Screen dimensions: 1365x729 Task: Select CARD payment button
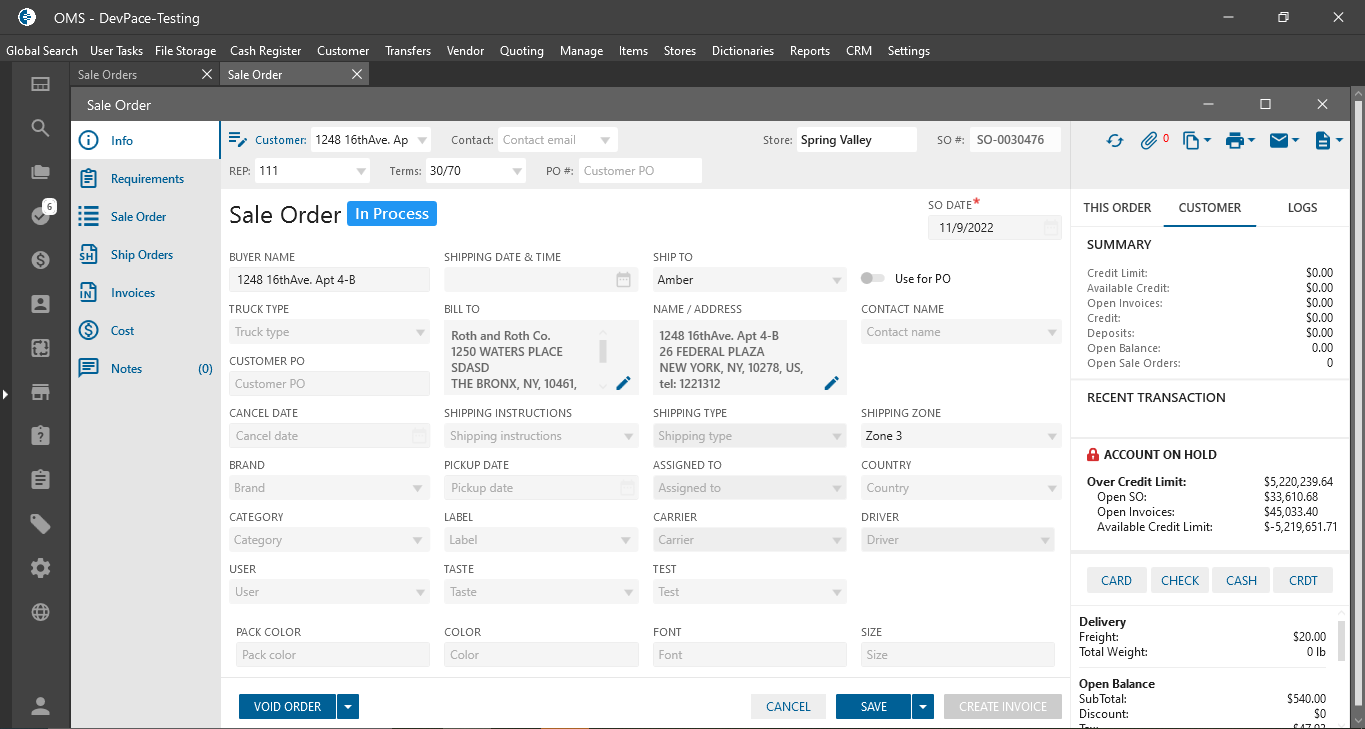pos(1117,580)
